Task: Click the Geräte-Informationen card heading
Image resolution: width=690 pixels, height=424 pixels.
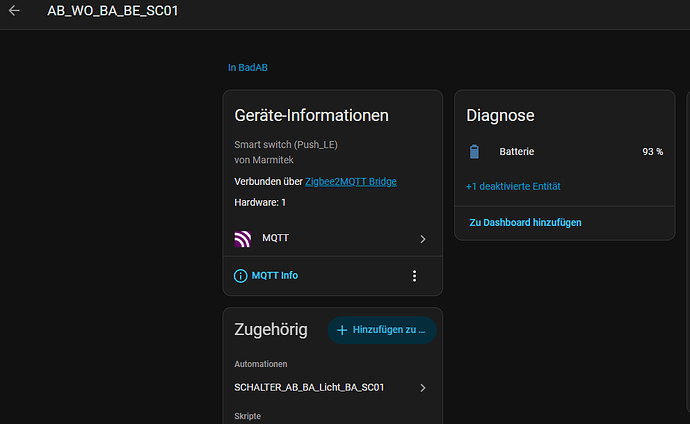Action: 312,116
